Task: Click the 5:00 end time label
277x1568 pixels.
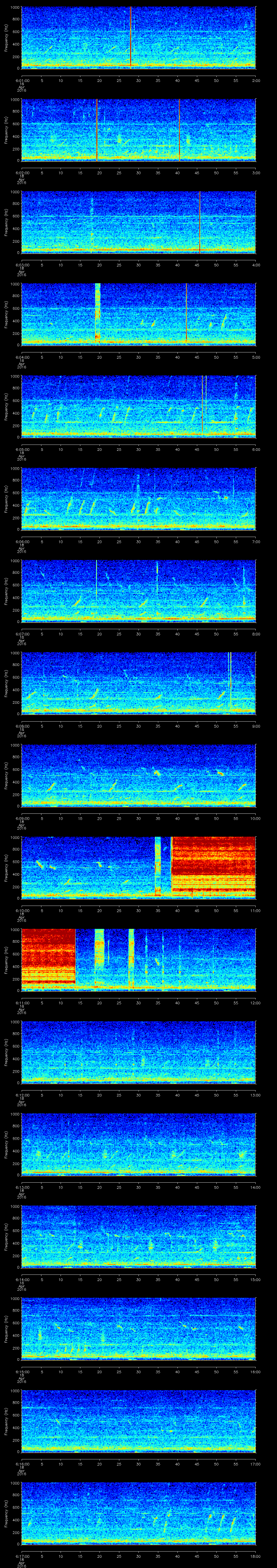Action: [x=256, y=357]
